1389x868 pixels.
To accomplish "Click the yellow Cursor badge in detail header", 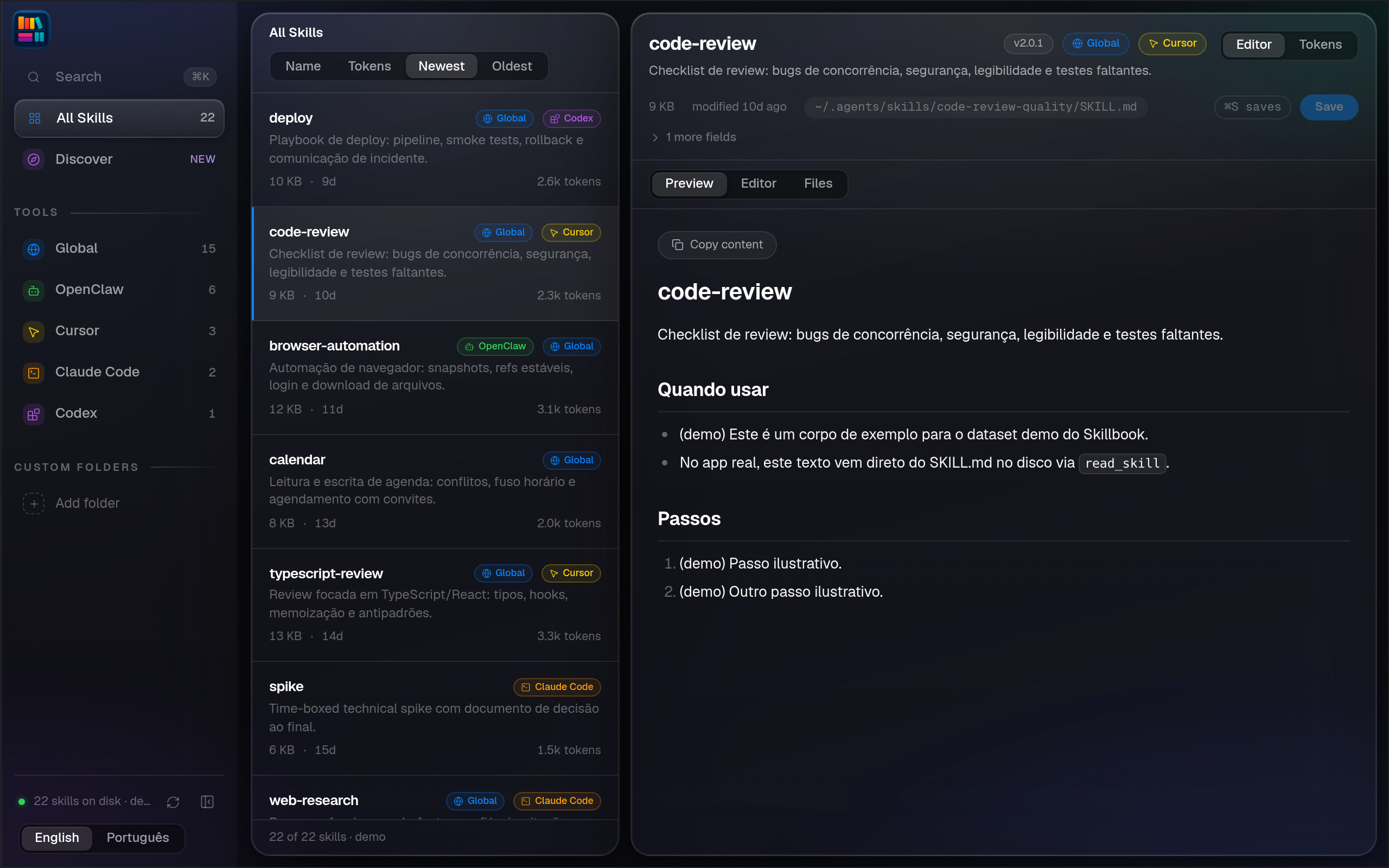I will pos(1172,43).
